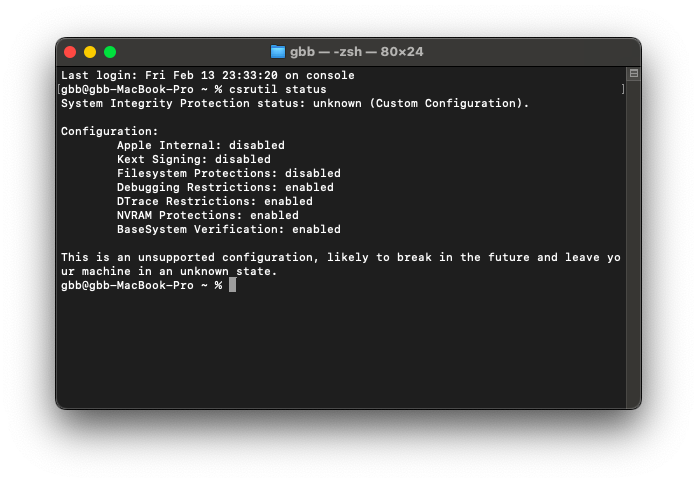Click the 'Kext Signing: disabled' line
Image resolution: width=697 pixels, height=483 pixels.
[193, 159]
